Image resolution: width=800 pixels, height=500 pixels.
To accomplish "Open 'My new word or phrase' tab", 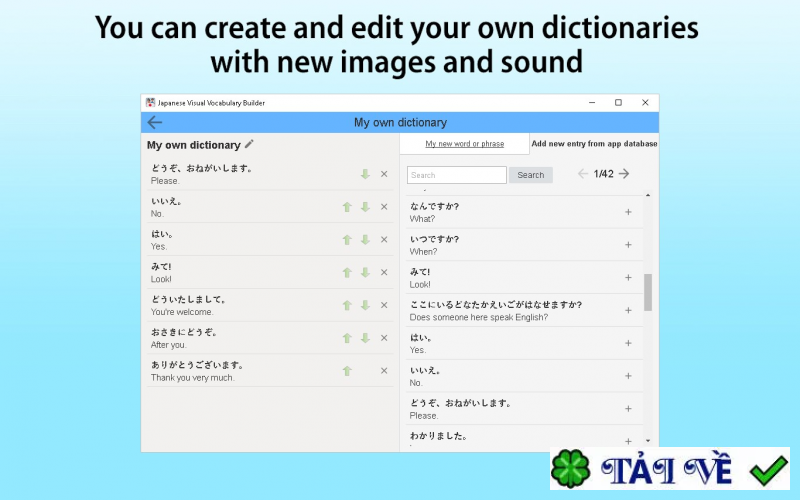I will [x=464, y=144].
